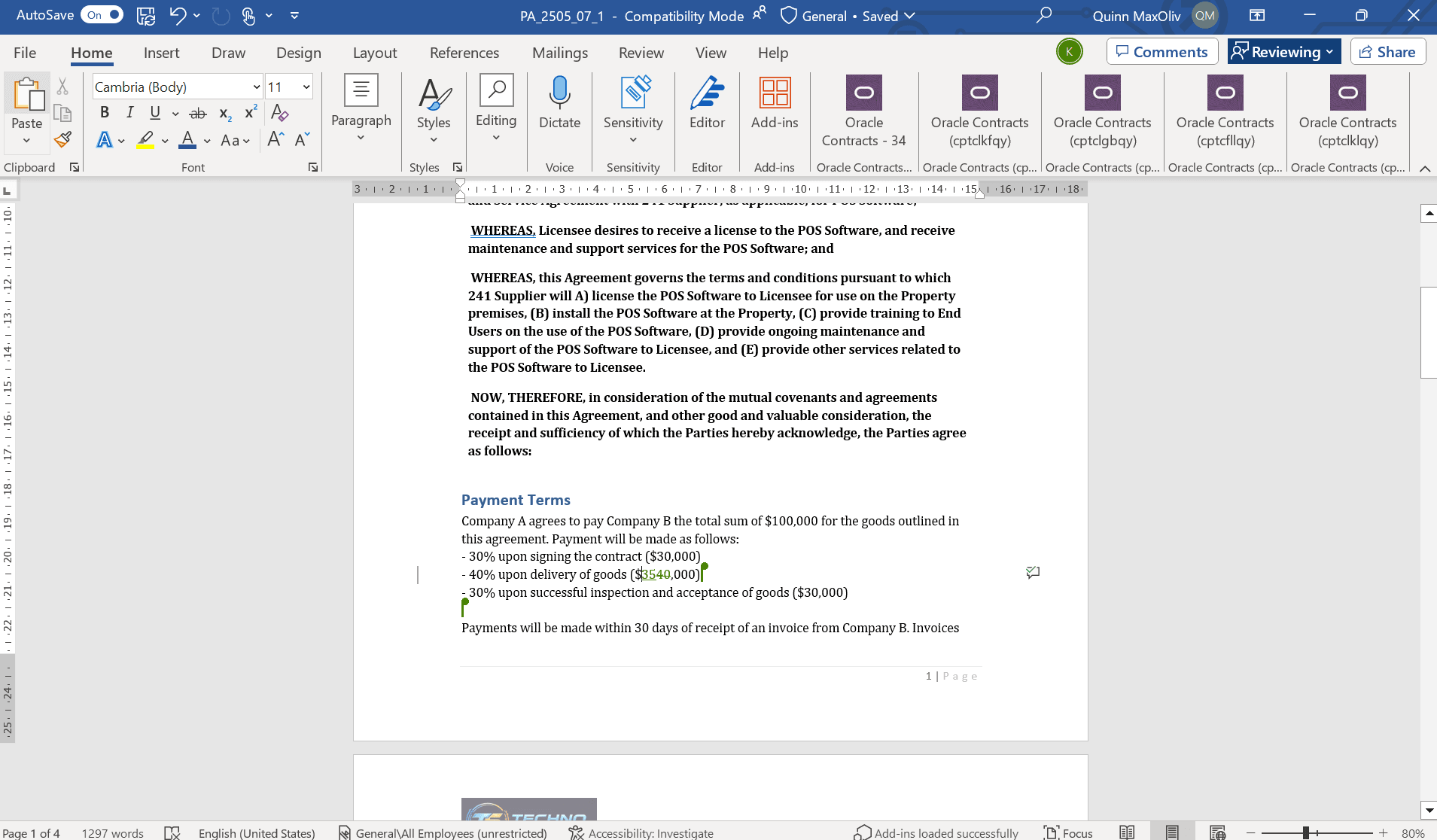Click the Copy icon
The width and height of the screenshot is (1437, 840).
tap(63, 113)
